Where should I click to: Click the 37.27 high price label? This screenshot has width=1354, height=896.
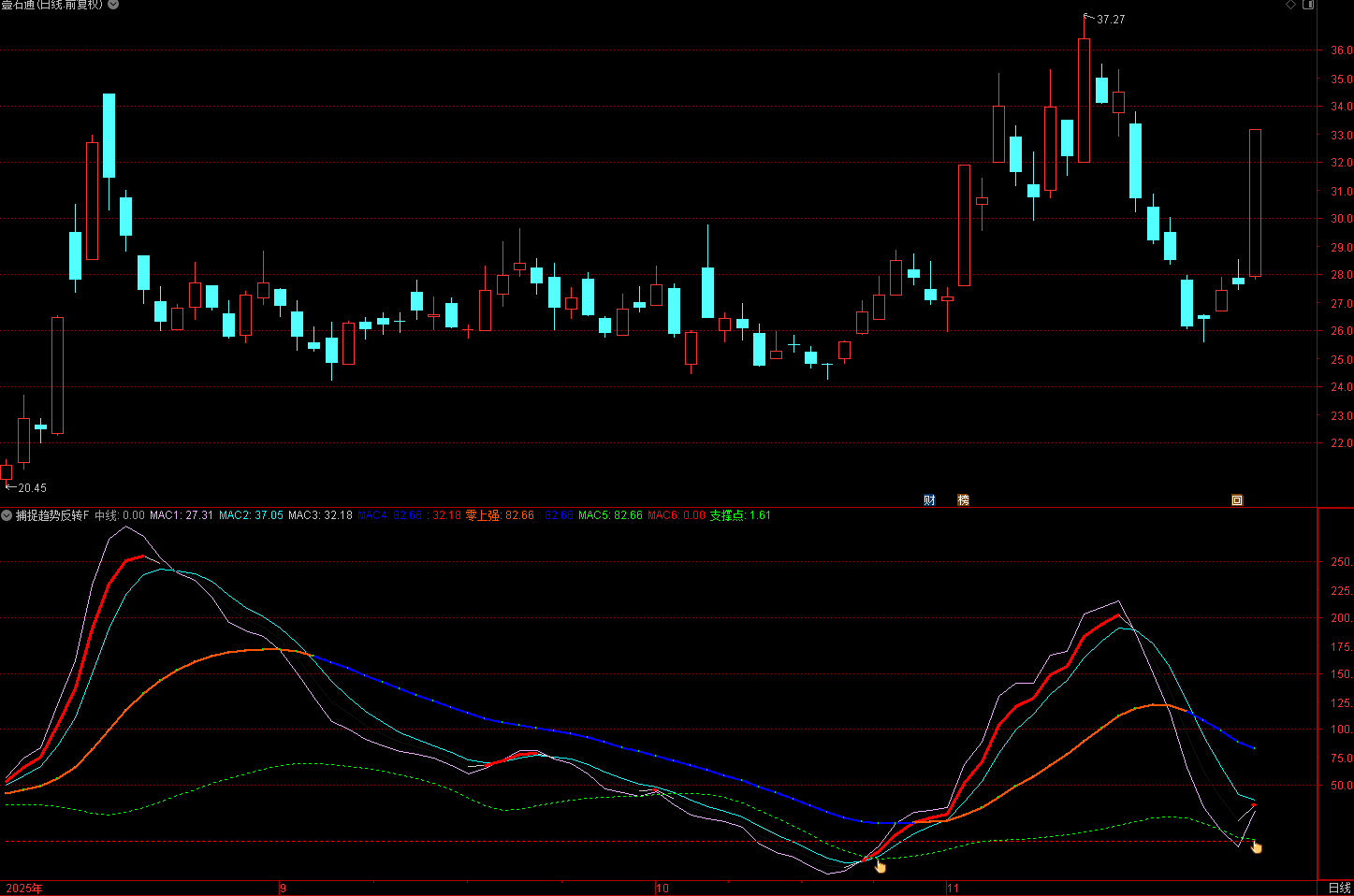1111,20
